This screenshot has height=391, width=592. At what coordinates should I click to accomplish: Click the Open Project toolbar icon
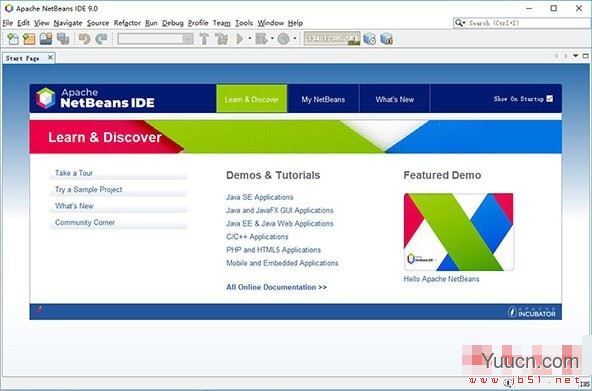click(x=46, y=38)
